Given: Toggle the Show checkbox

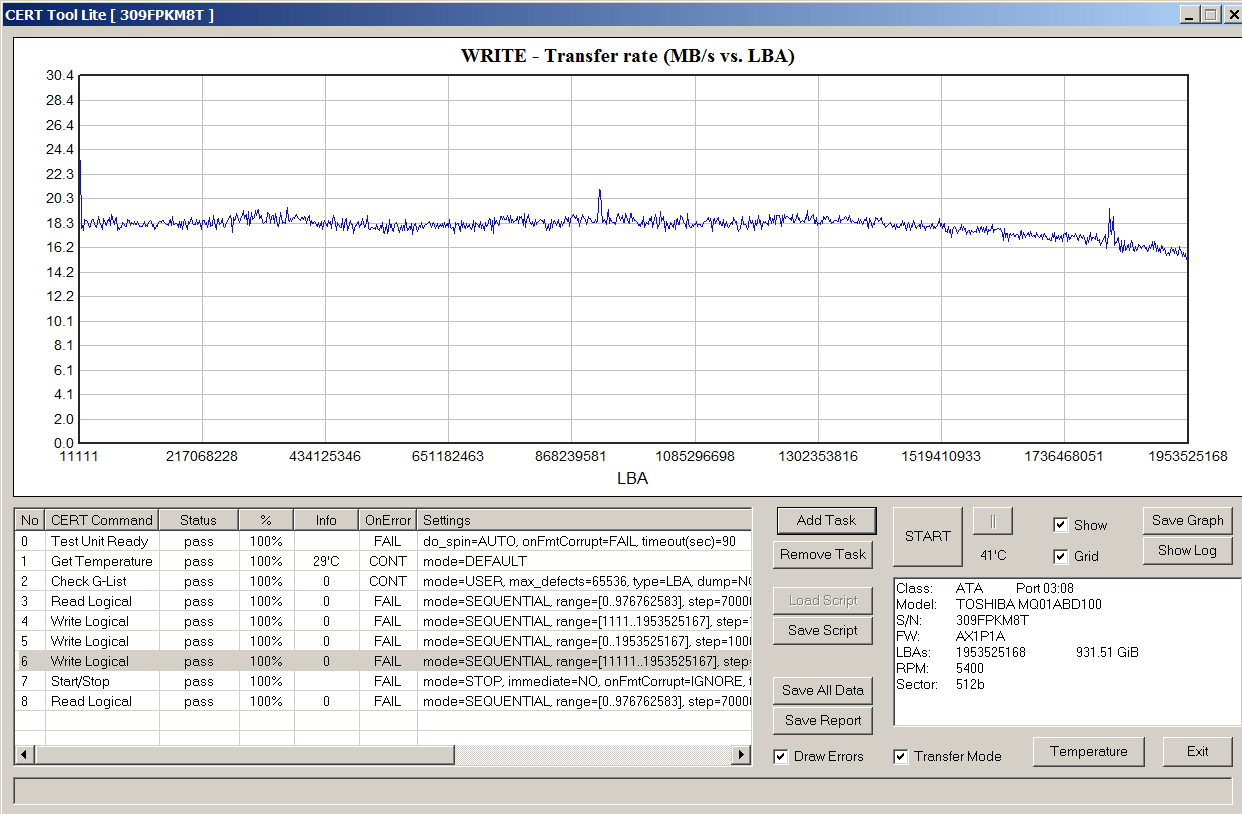Looking at the screenshot, I should (1061, 525).
